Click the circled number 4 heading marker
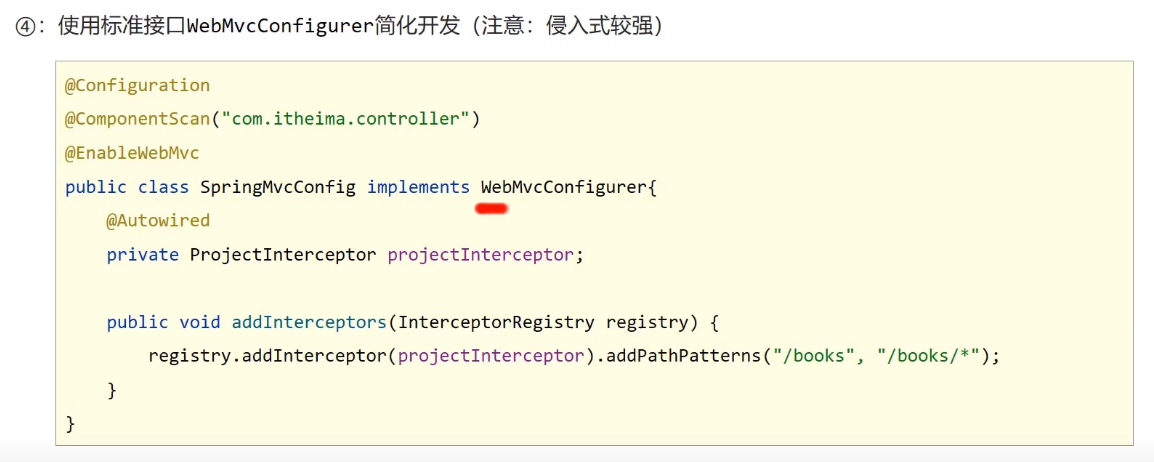Image resolution: width=1154 pixels, height=462 pixels. coord(26,27)
